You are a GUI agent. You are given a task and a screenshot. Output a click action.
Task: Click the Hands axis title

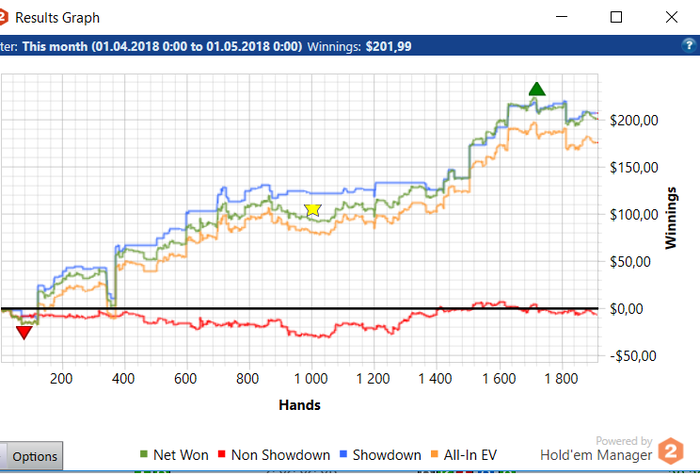[x=300, y=405]
